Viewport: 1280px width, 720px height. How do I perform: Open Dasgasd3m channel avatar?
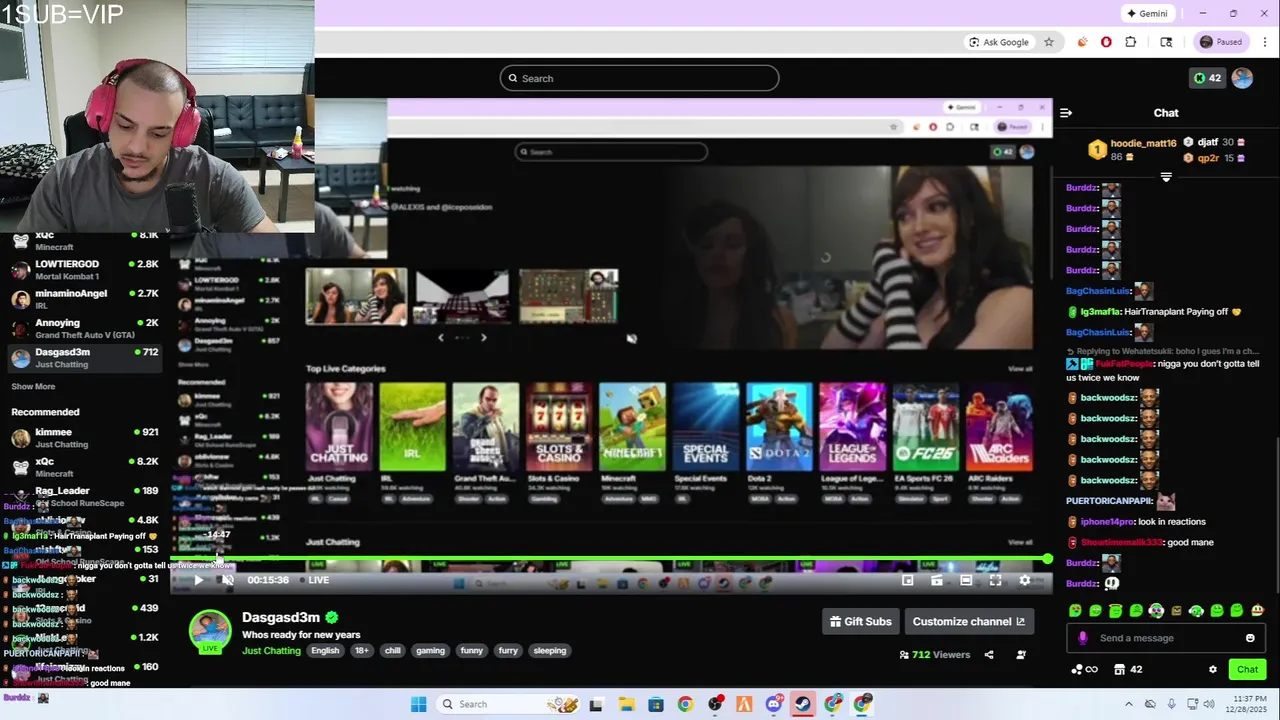tap(210, 631)
